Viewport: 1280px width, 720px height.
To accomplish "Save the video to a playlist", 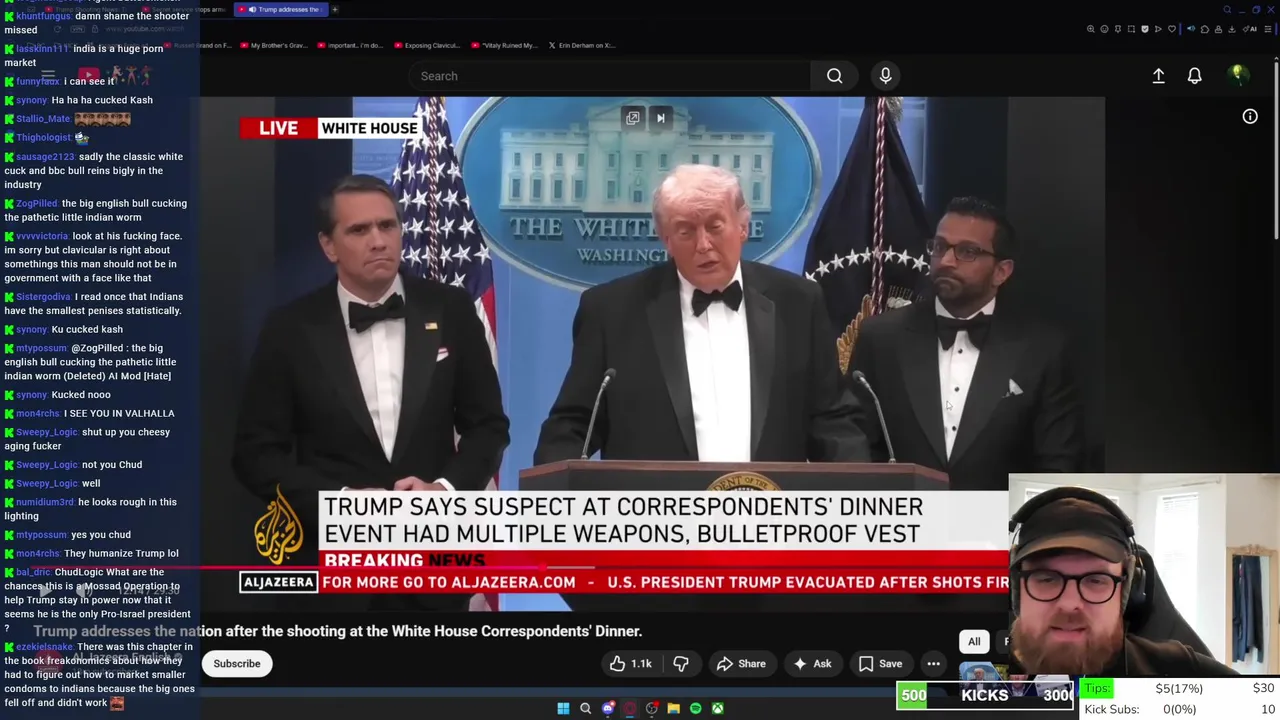I will tap(880, 664).
